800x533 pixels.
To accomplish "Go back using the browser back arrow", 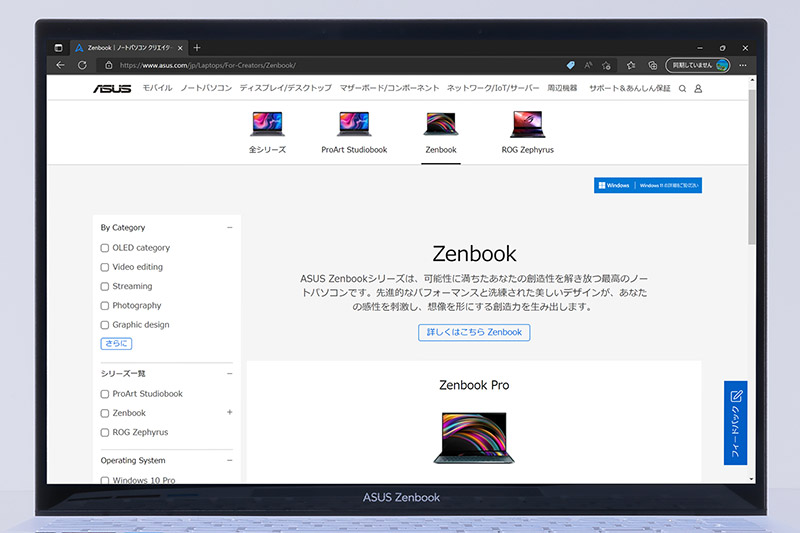I will pyautogui.click(x=60, y=65).
